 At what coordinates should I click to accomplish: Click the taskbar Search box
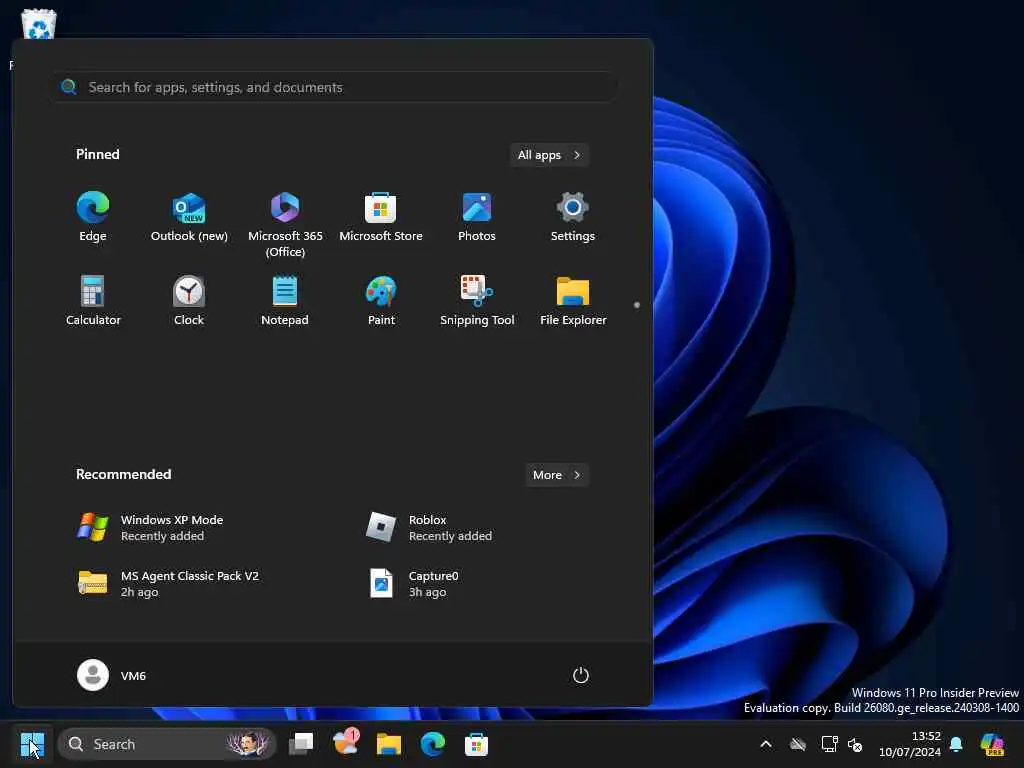167,744
